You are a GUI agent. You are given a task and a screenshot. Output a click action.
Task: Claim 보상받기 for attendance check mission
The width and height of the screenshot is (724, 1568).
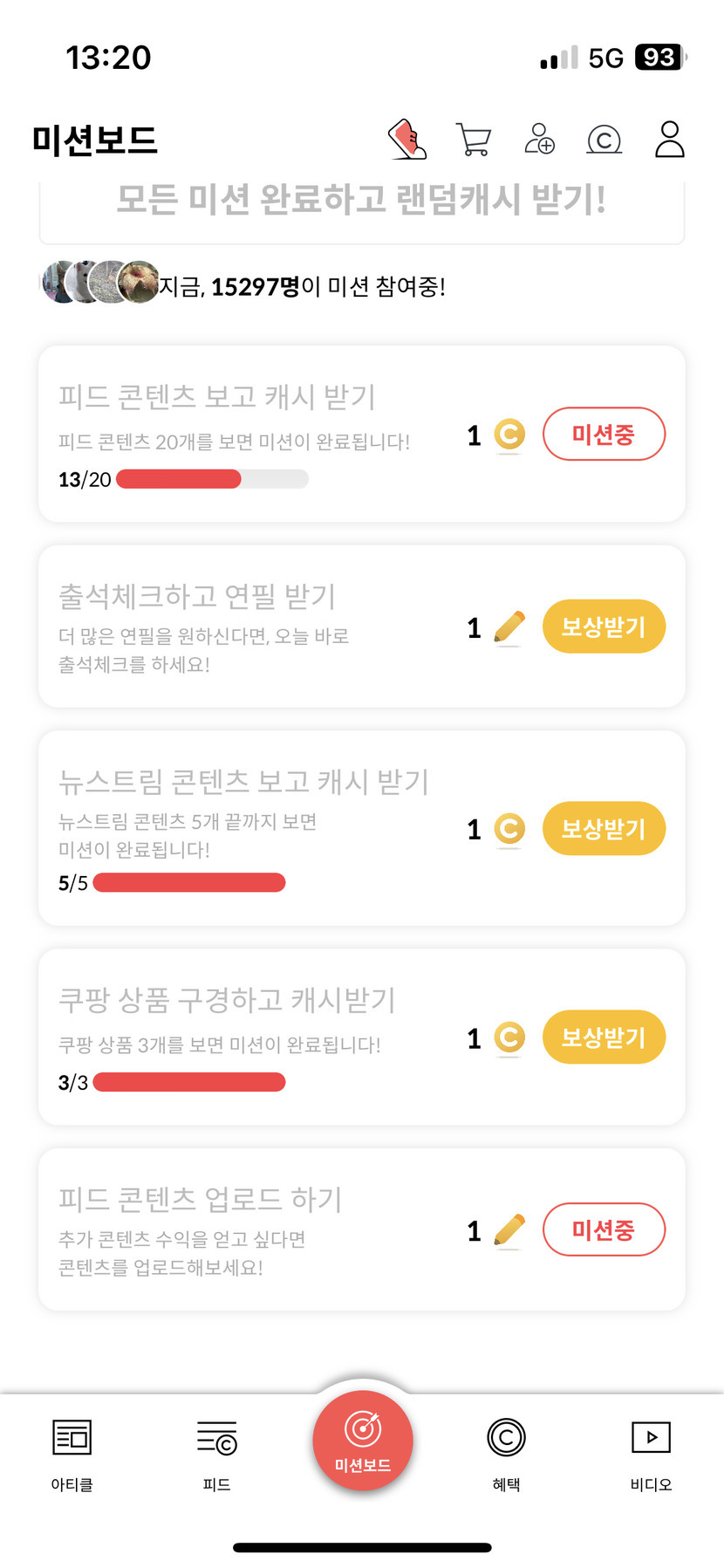[604, 627]
